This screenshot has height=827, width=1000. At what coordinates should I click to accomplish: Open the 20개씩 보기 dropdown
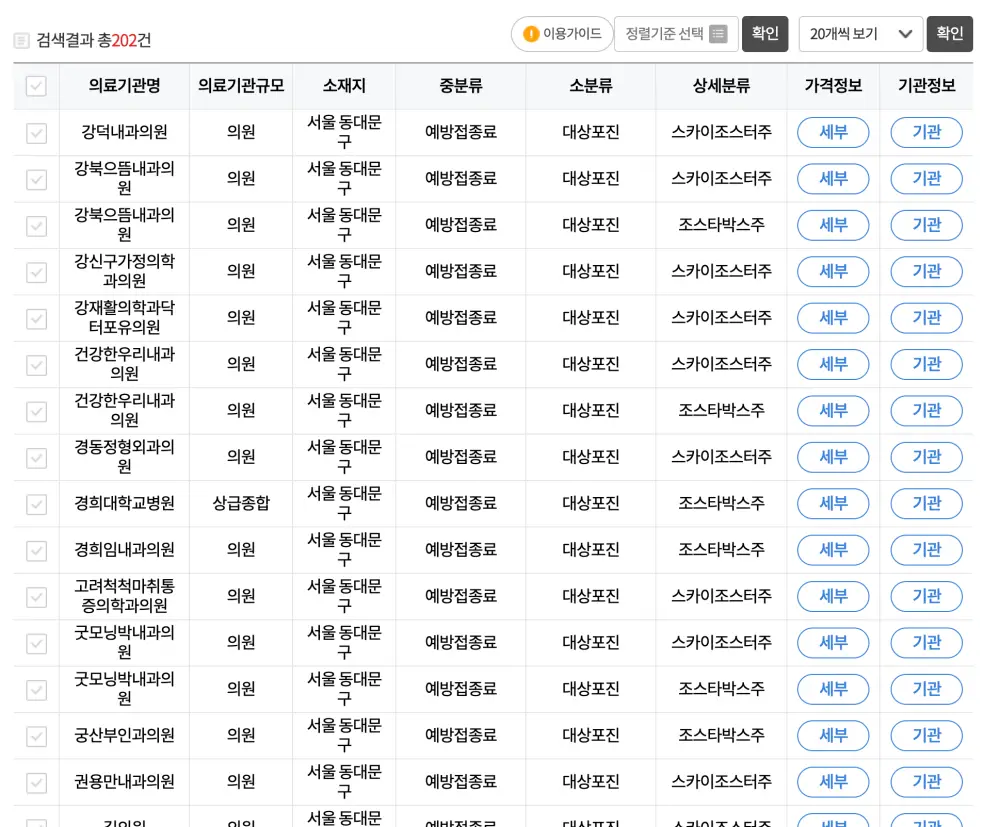tap(860, 34)
